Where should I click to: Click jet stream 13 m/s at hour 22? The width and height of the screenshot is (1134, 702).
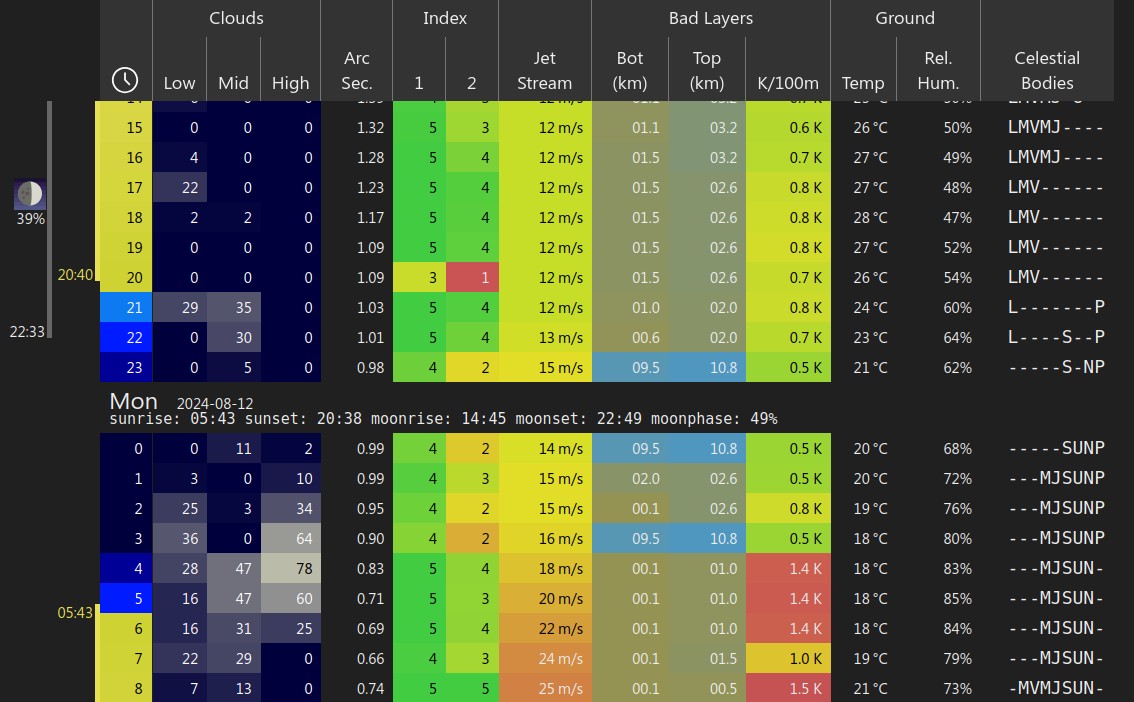(545, 338)
